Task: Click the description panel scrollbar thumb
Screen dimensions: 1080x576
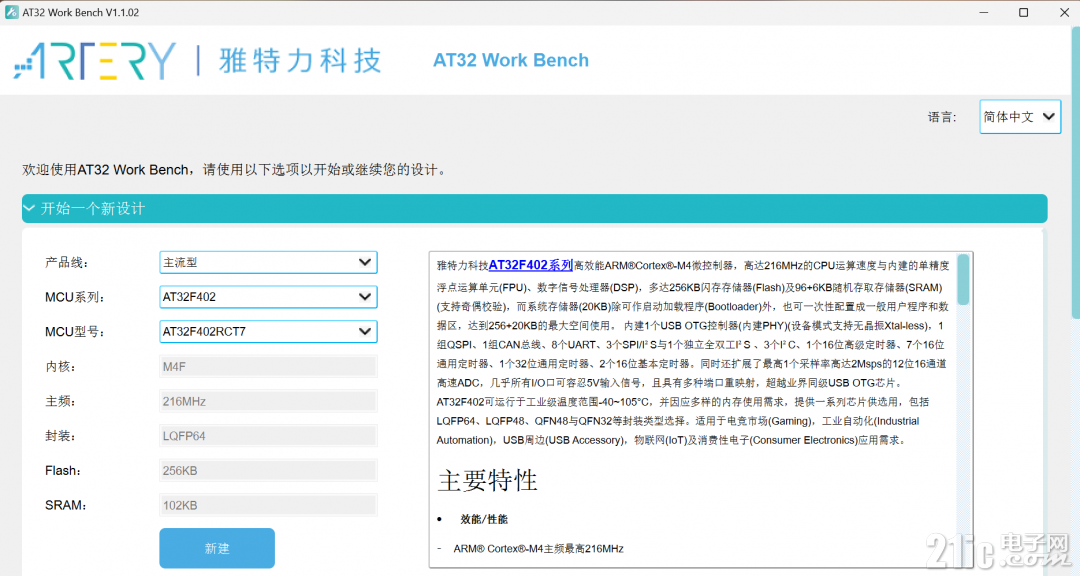Action: (963, 280)
